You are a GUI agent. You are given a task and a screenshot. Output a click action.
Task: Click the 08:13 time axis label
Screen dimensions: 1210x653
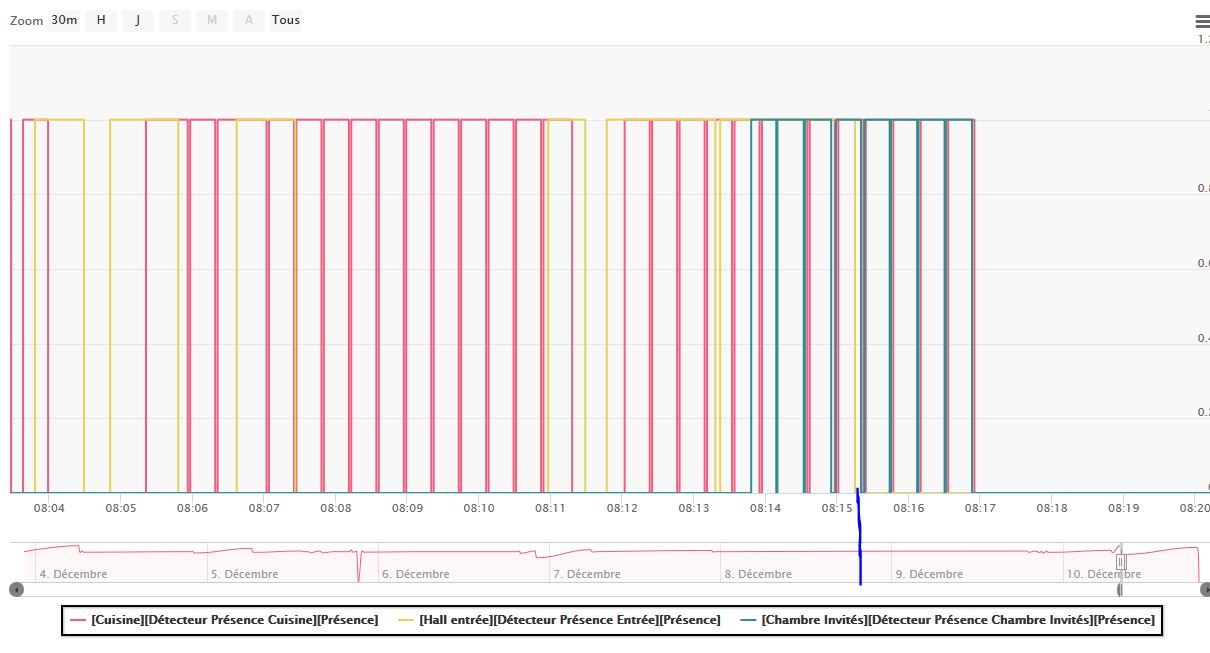coord(693,508)
